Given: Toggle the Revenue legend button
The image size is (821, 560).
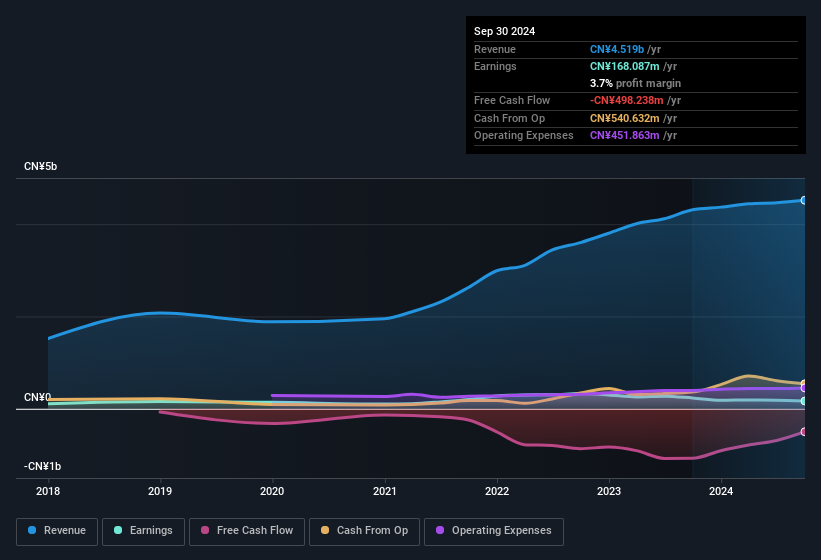Looking at the screenshot, I should (57, 532).
